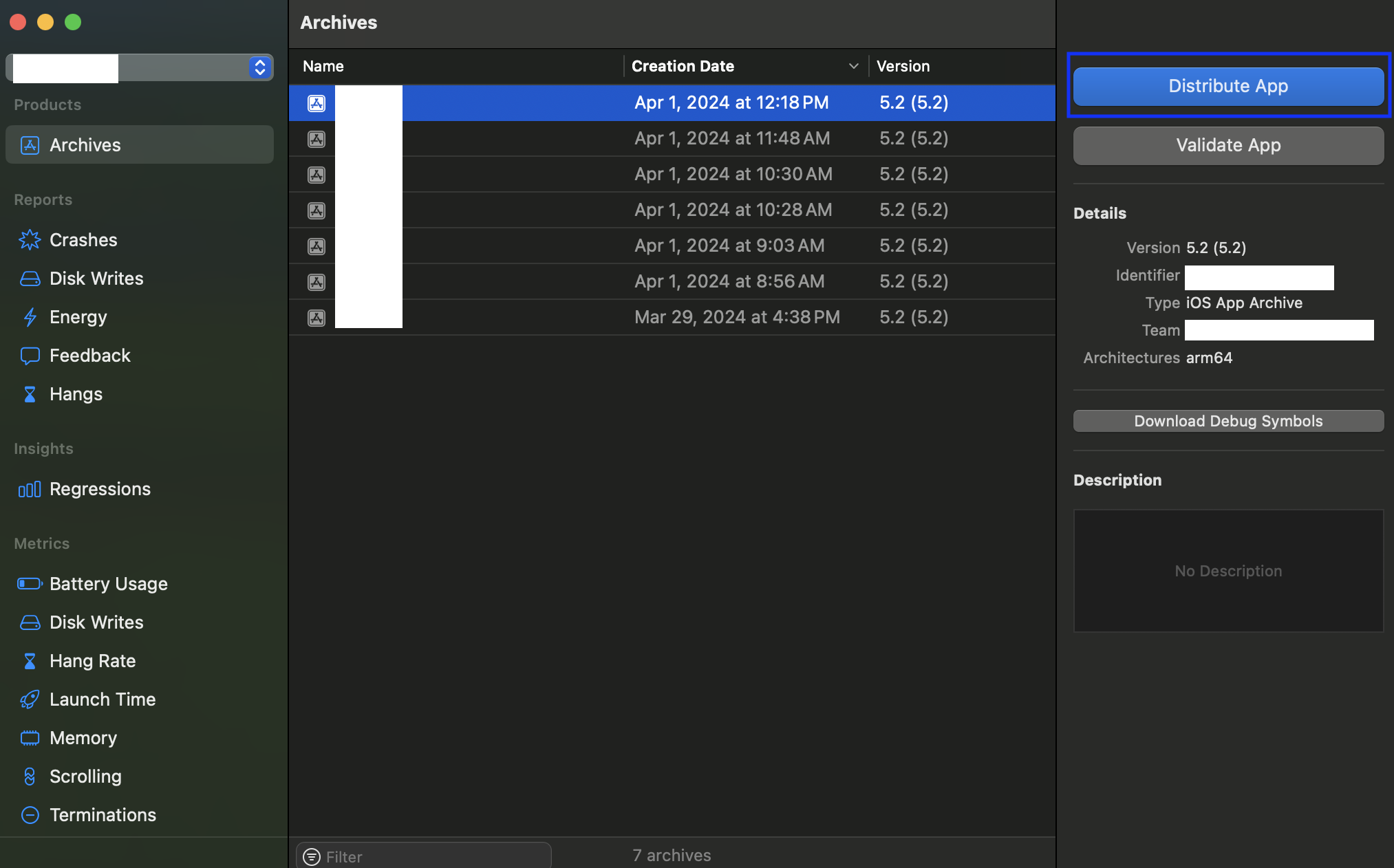This screenshot has height=868, width=1394.
Task: Click the Crashes star icon in sidebar
Action: tap(30, 240)
